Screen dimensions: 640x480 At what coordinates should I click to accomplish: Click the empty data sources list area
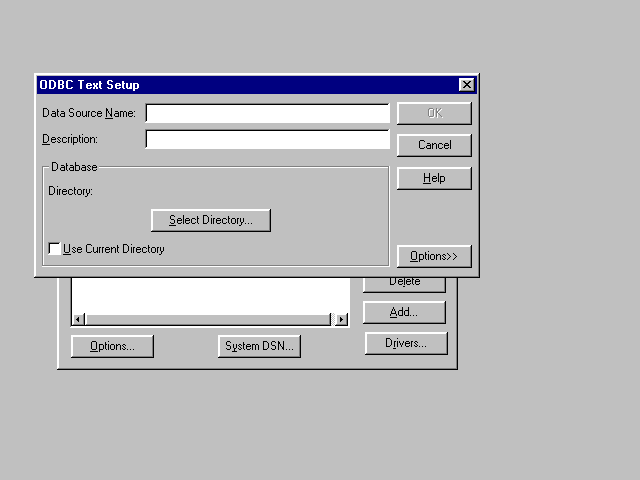click(x=210, y=295)
